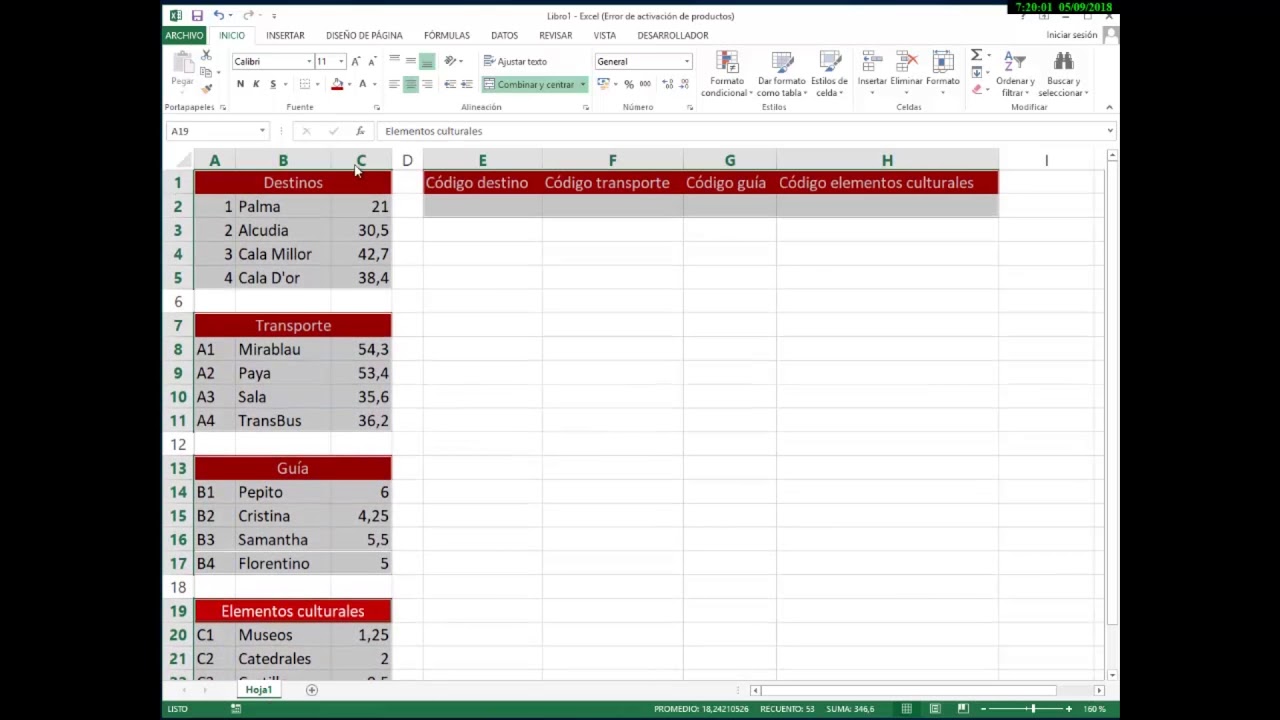
Task: Switch to the DATOS tab
Action: click(504, 35)
